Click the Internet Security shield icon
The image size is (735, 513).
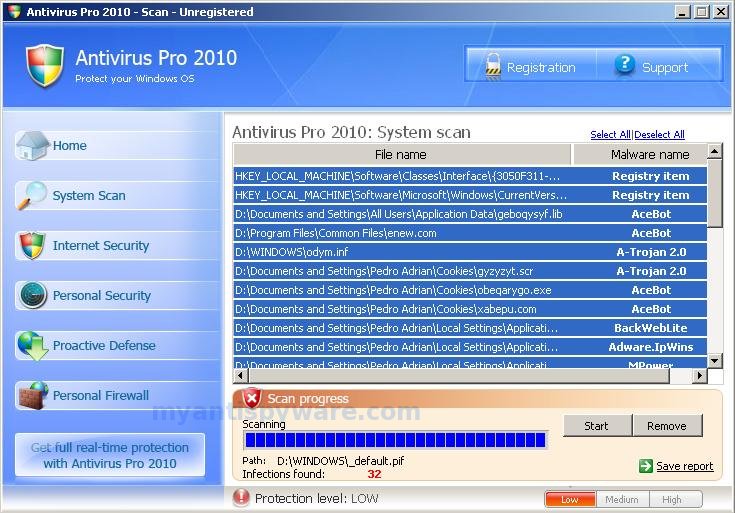pos(32,245)
